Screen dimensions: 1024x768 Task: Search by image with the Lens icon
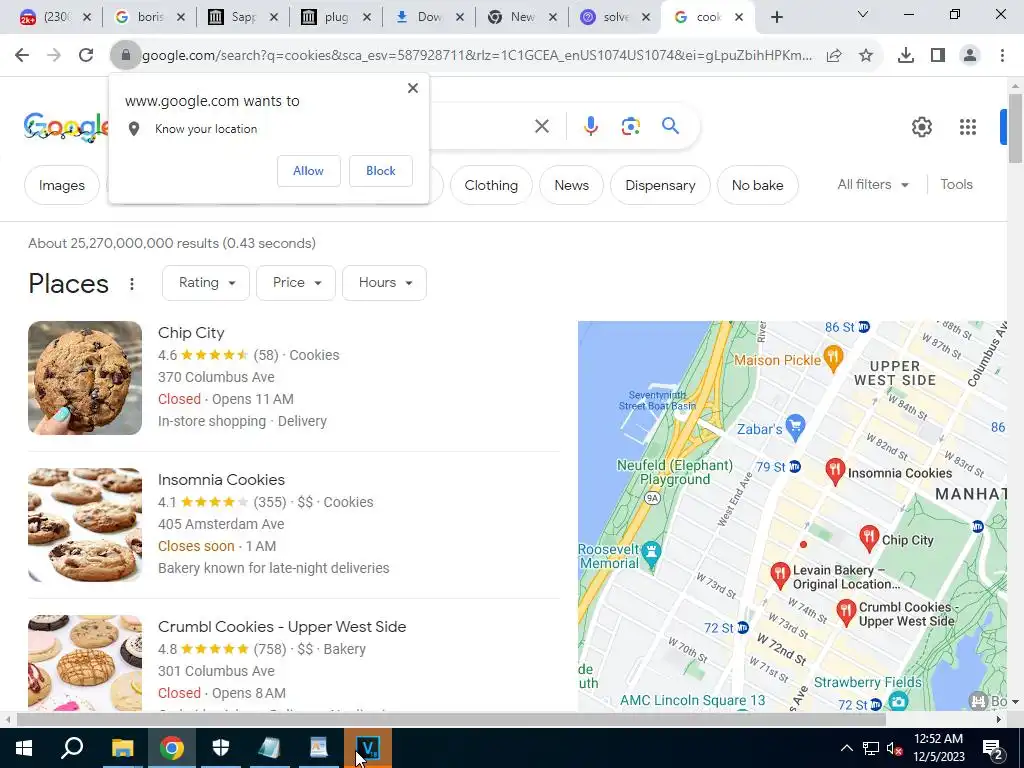pyautogui.click(x=630, y=126)
